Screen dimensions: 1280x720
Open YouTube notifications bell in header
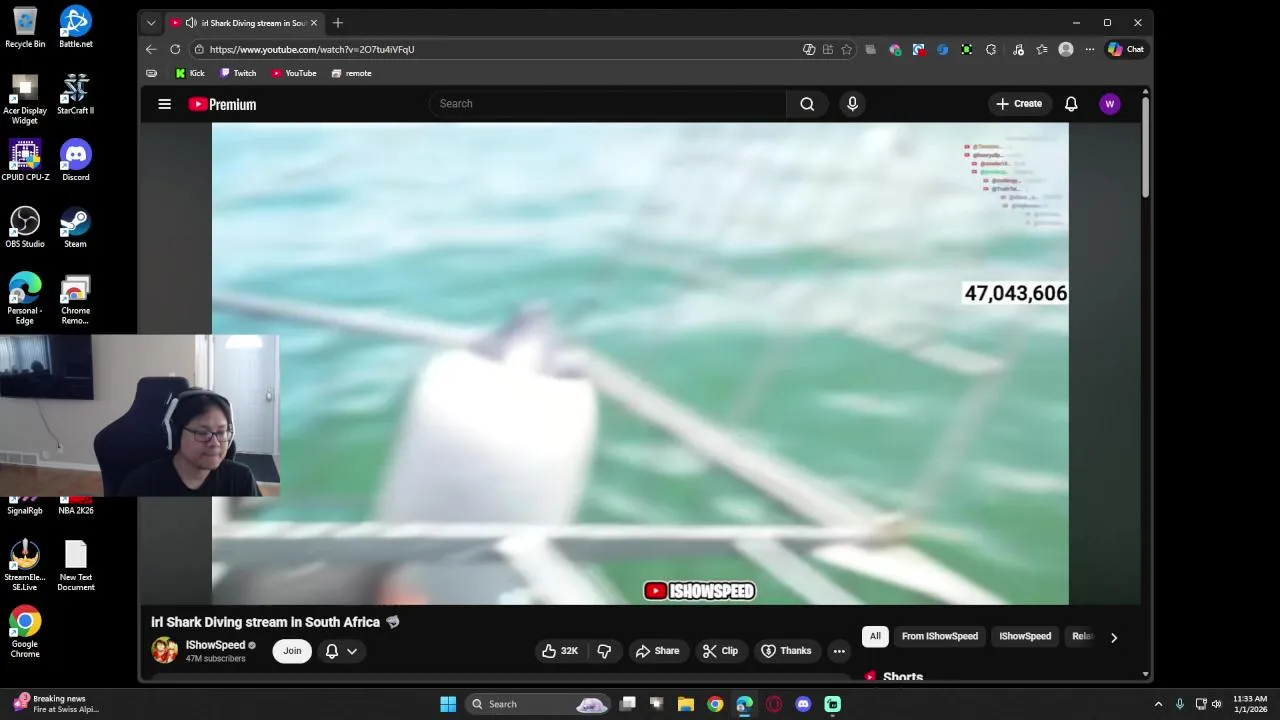[x=1071, y=104]
